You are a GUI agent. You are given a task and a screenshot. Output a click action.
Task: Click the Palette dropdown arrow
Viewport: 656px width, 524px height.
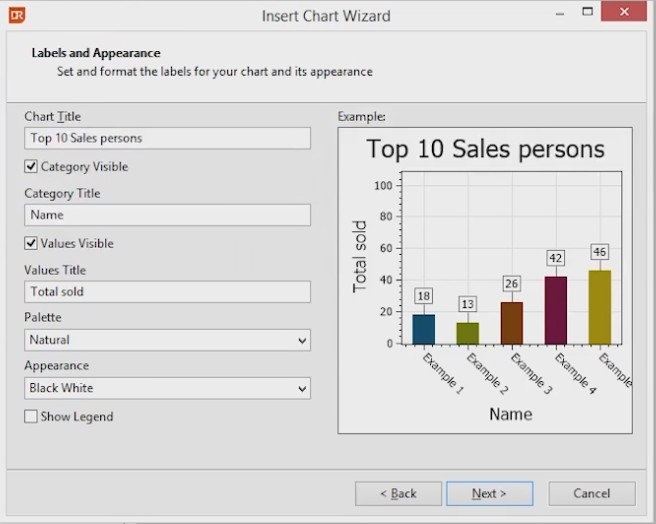pyautogui.click(x=302, y=341)
